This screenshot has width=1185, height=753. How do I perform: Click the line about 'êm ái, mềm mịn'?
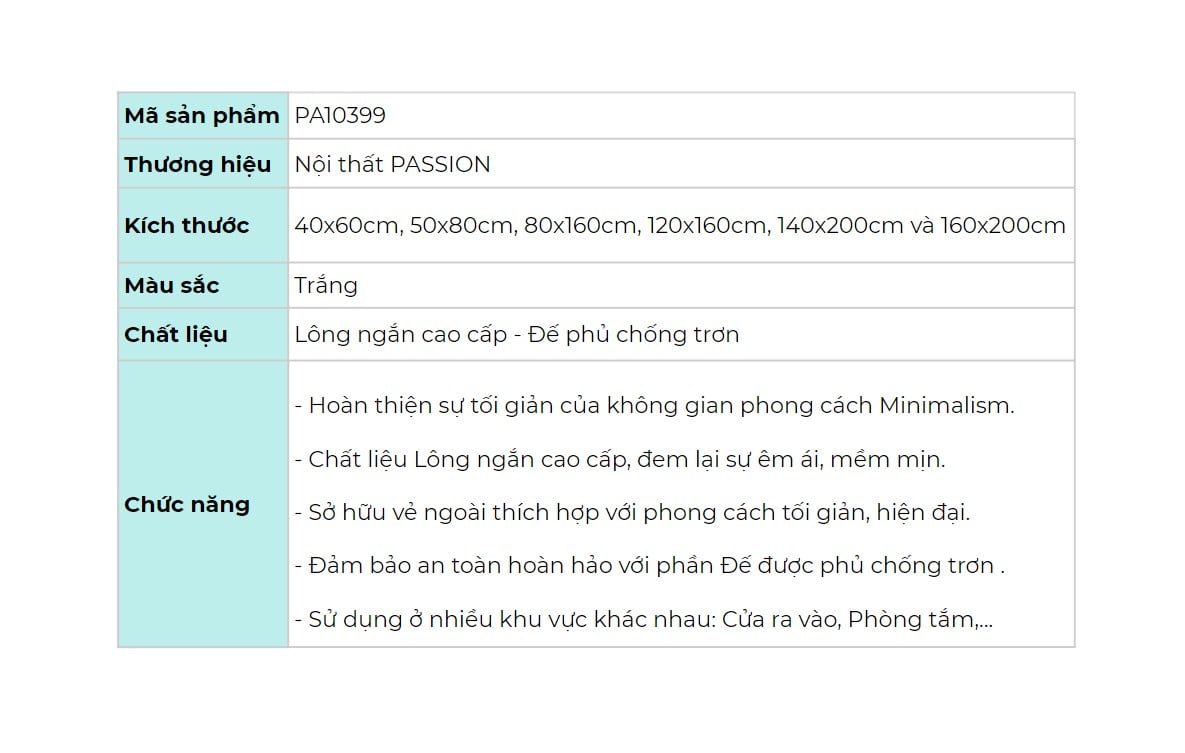click(620, 460)
